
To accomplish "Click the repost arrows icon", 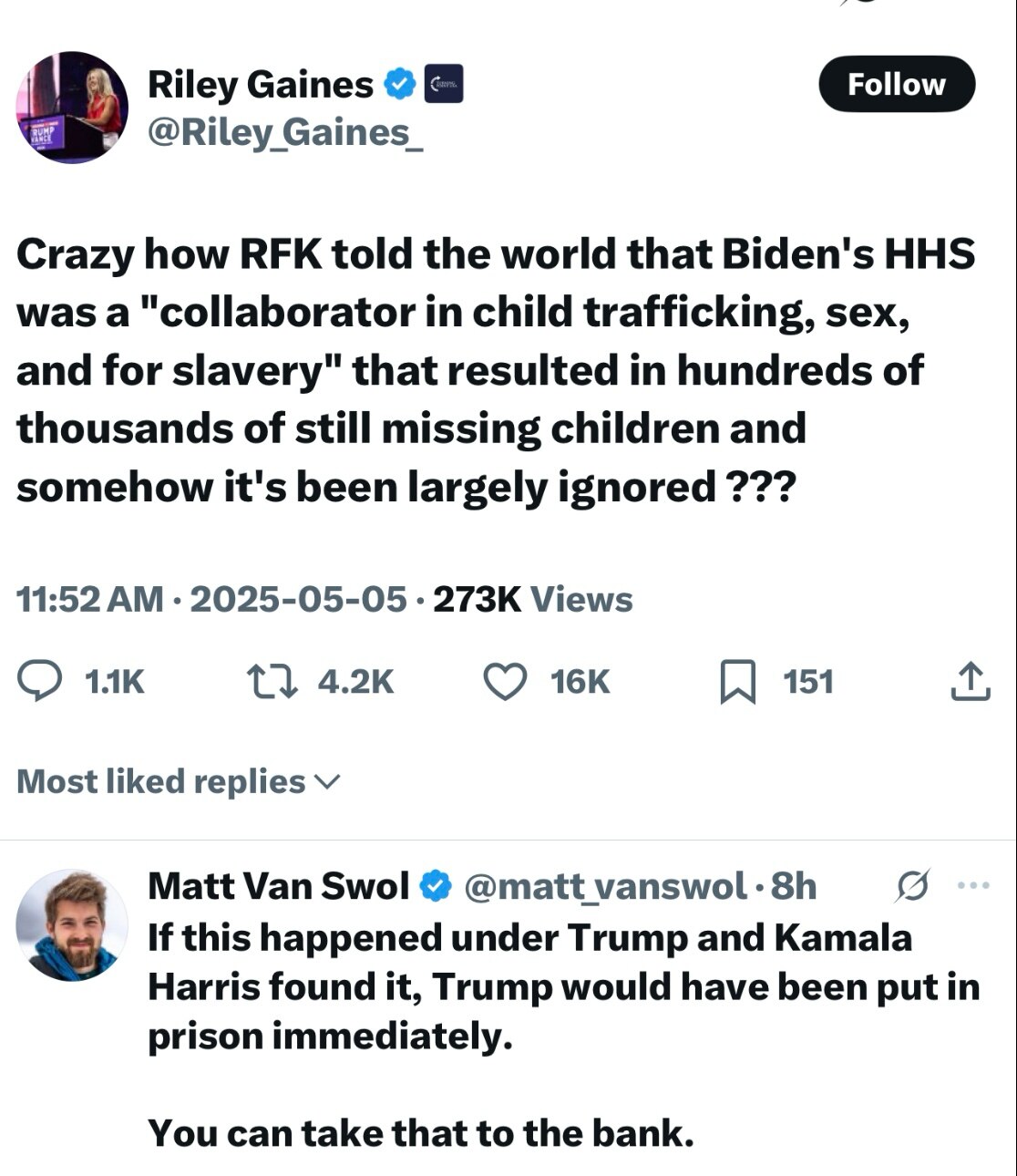I will 272,682.
